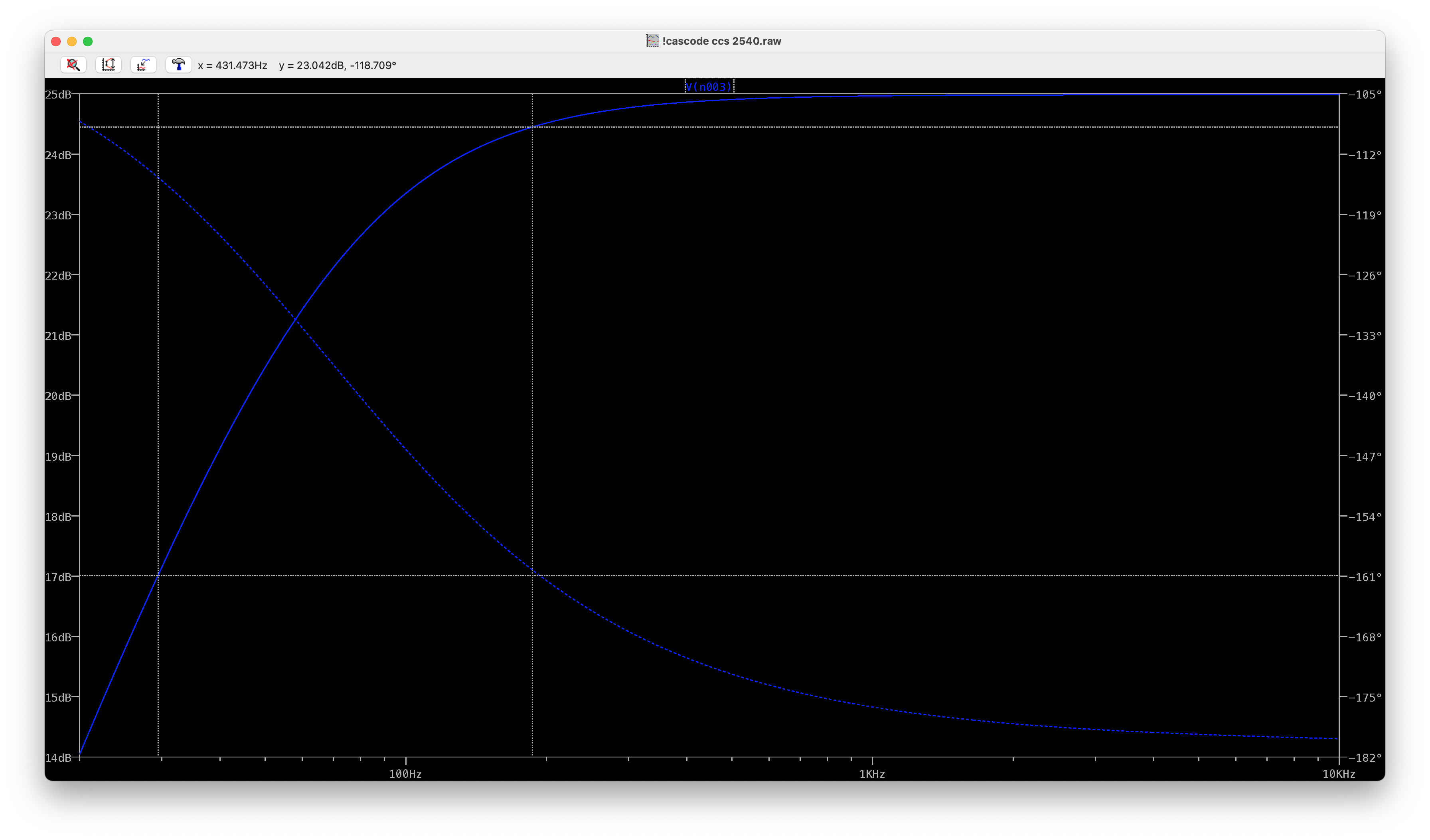Minimize the waveform window with yellow button
Screen dimensions: 1430x840
[71, 41]
